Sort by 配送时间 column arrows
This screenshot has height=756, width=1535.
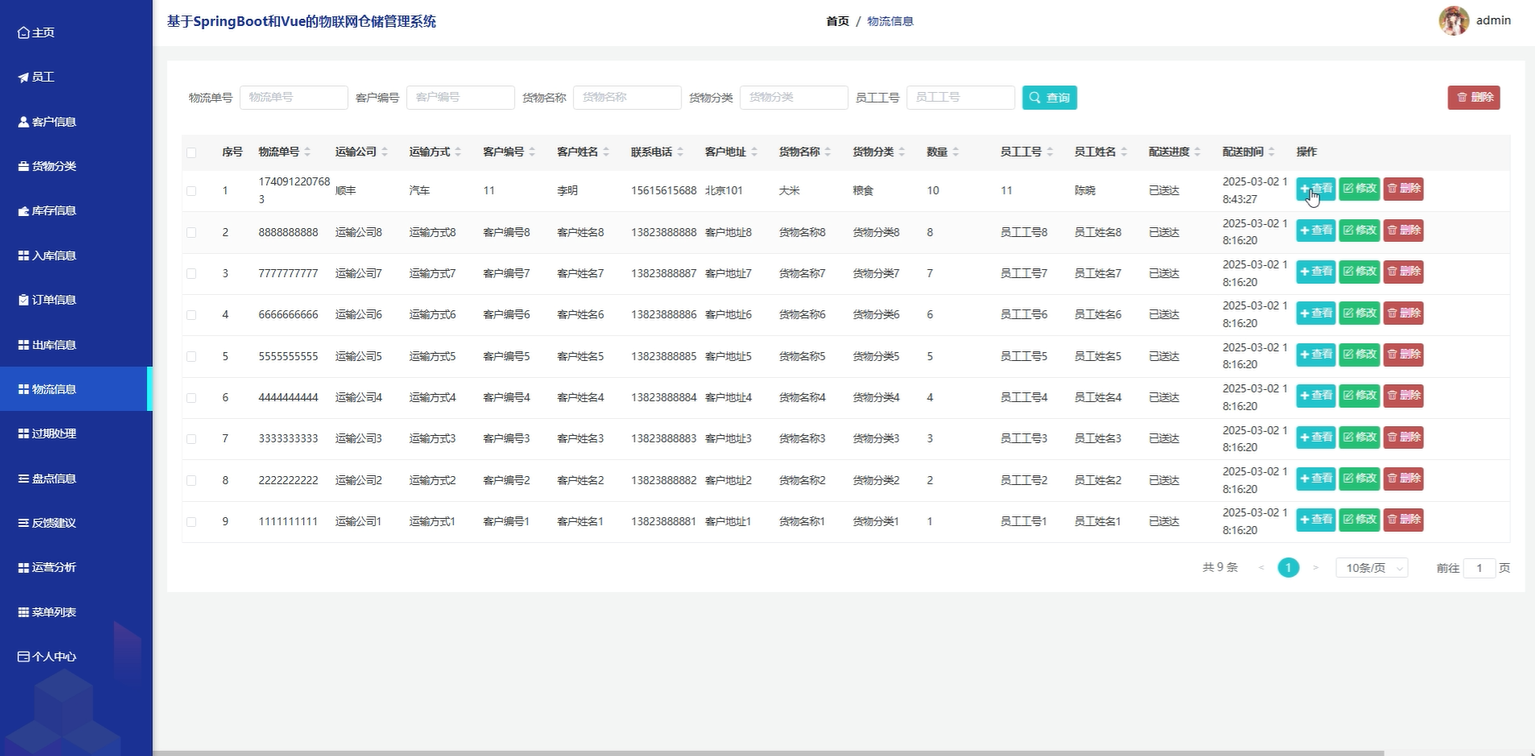1272,152
